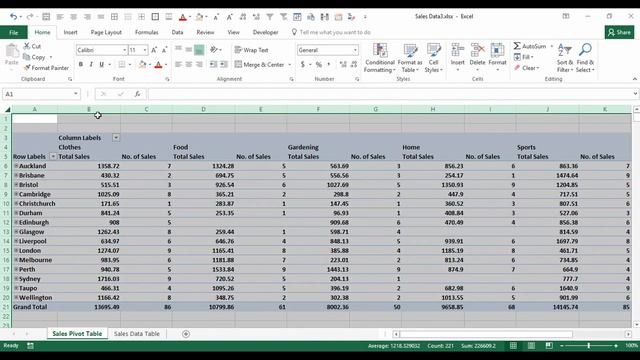Switch to the Insert ribbon tab
Screen dimensions: 640x360
70,32
